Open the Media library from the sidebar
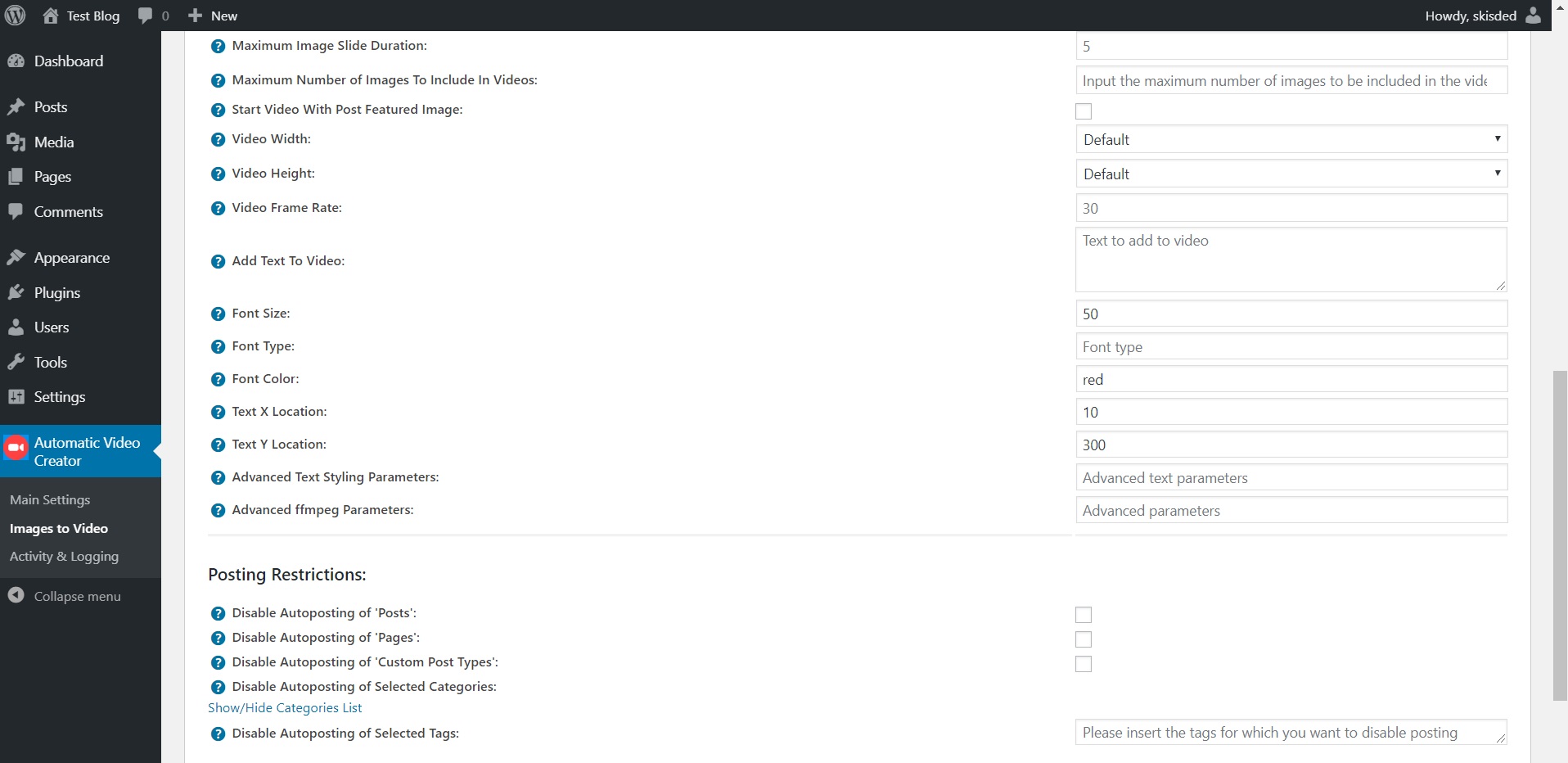The width and height of the screenshot is (1568, 763). pos(53,142)
